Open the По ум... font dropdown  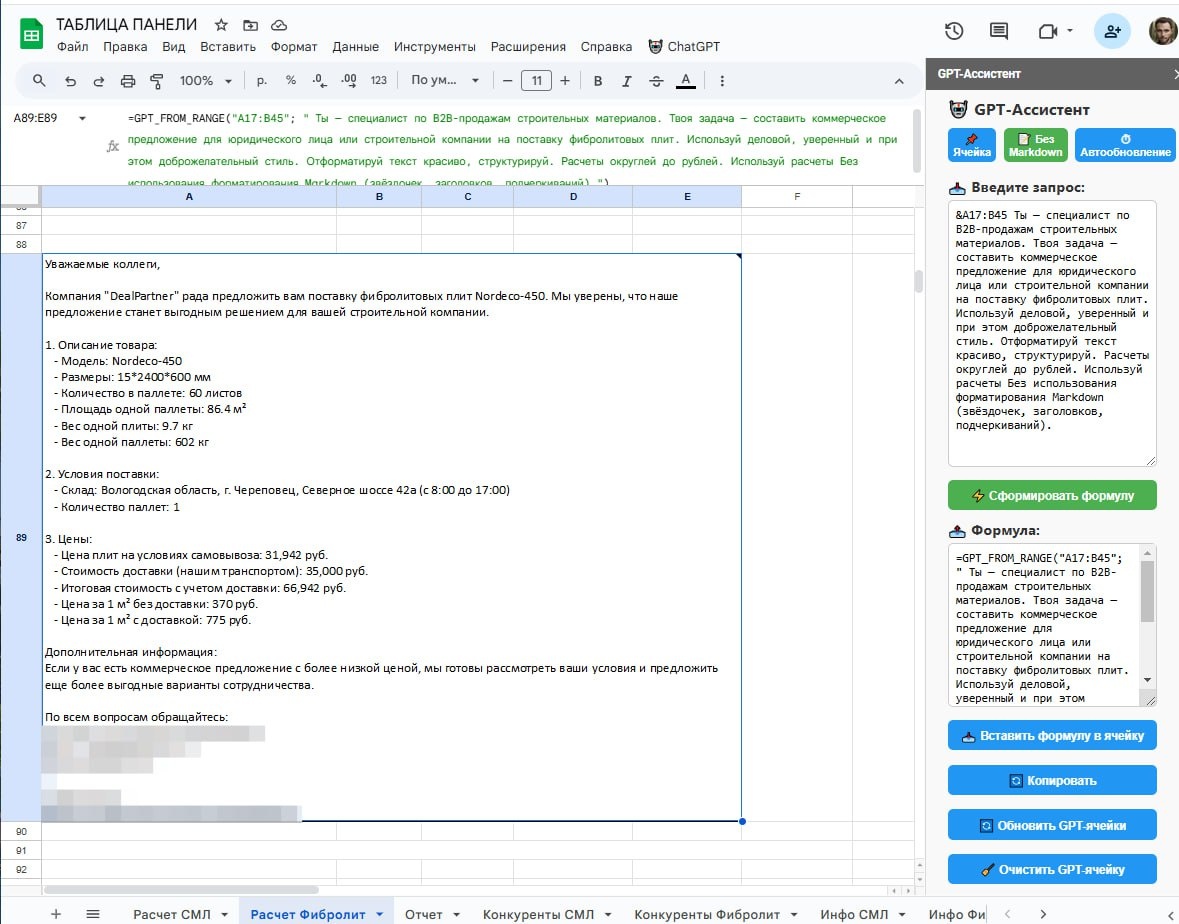point(444,80)
